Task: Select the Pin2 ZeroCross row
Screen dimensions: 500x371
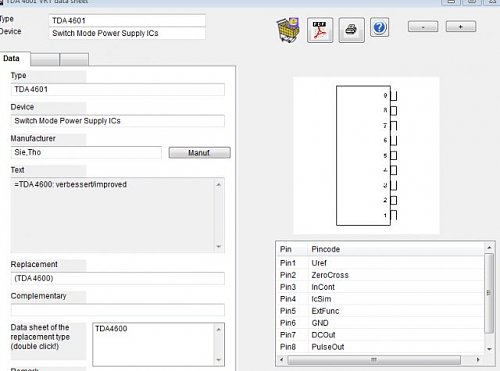Action: click(x=380, y=275)
